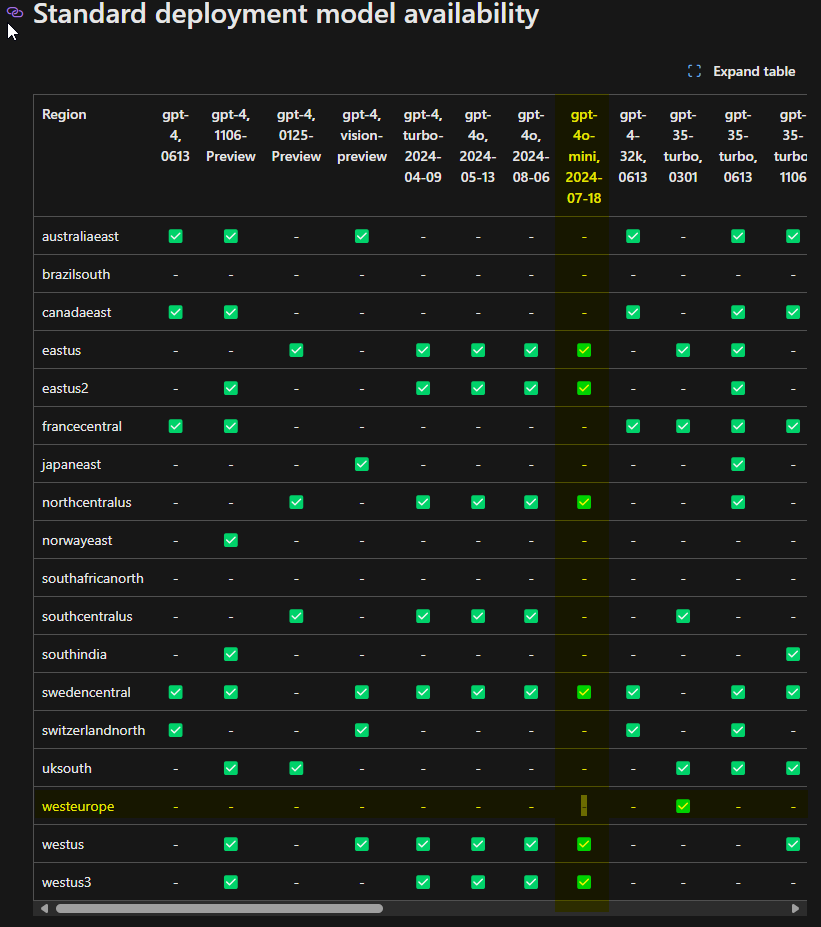Click the 'southcentralus' region name
The image size is (821, 927).
87,617
